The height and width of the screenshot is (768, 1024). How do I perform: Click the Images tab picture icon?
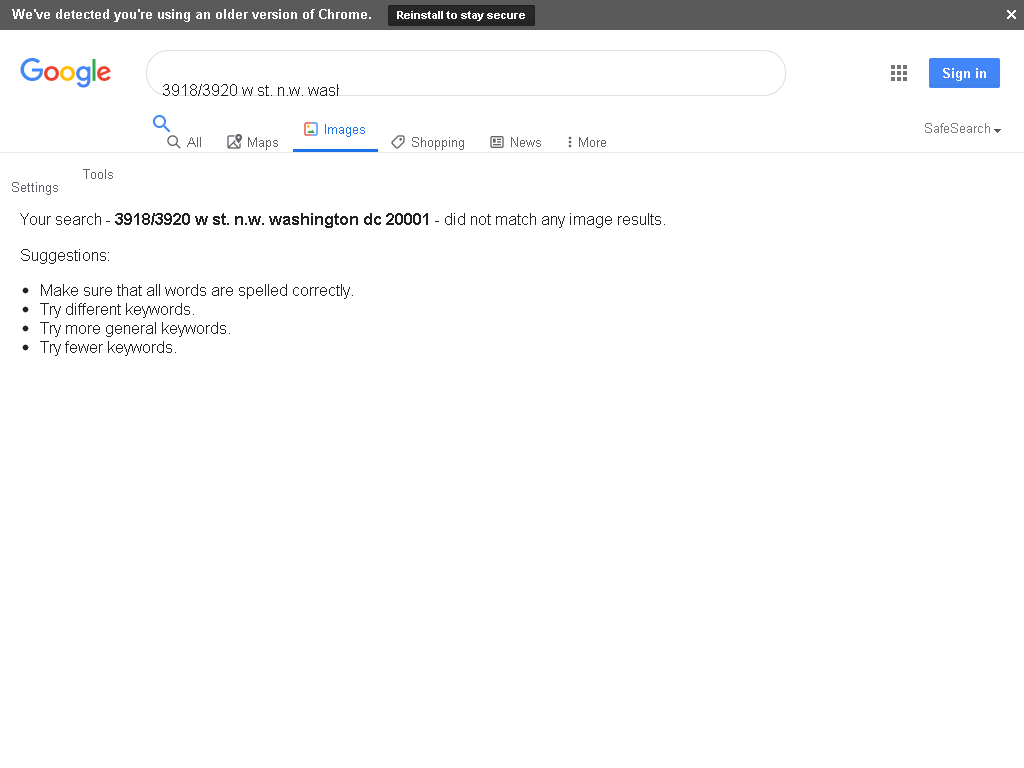click(311, 129)
